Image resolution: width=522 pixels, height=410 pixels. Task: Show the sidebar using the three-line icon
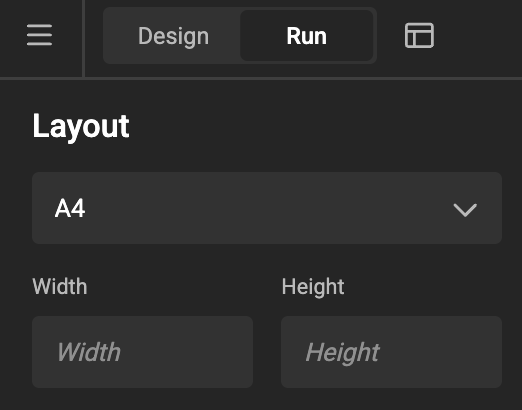(39, 35)
